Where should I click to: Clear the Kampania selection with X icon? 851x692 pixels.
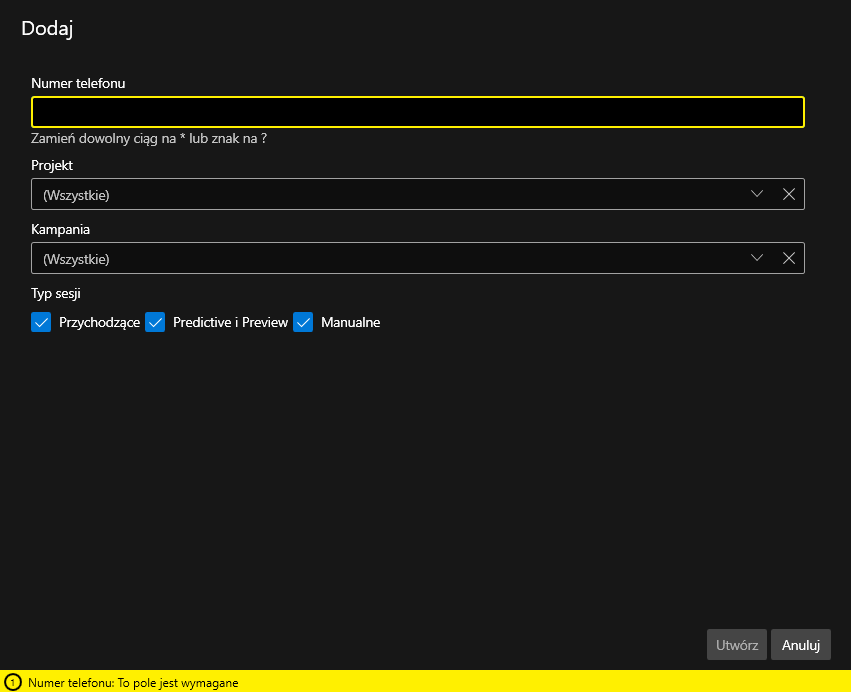[x=789, y=259]
